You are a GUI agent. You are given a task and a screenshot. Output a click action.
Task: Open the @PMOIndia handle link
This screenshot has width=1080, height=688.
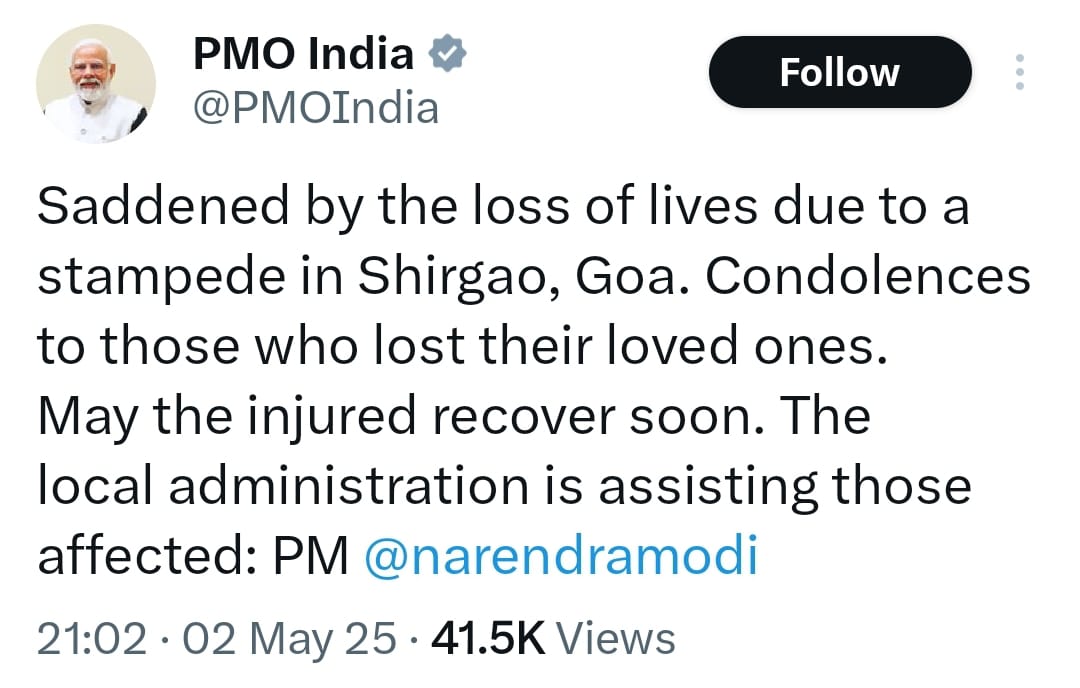(316, 109)
